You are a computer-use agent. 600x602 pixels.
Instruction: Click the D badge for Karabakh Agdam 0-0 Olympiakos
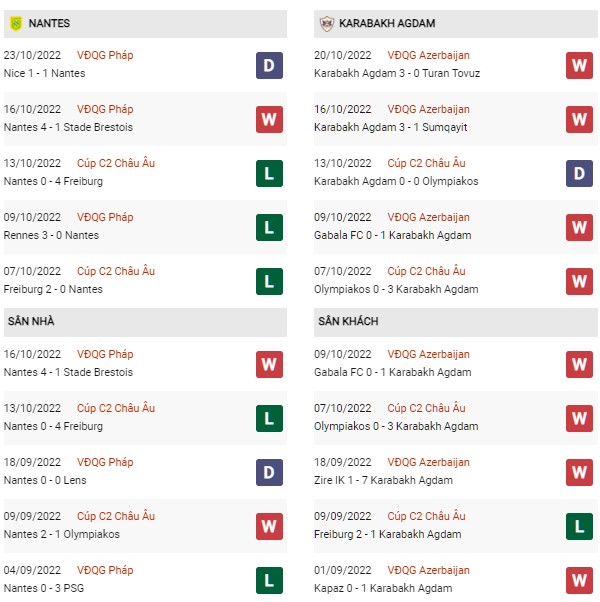click(x=579, y=173)
